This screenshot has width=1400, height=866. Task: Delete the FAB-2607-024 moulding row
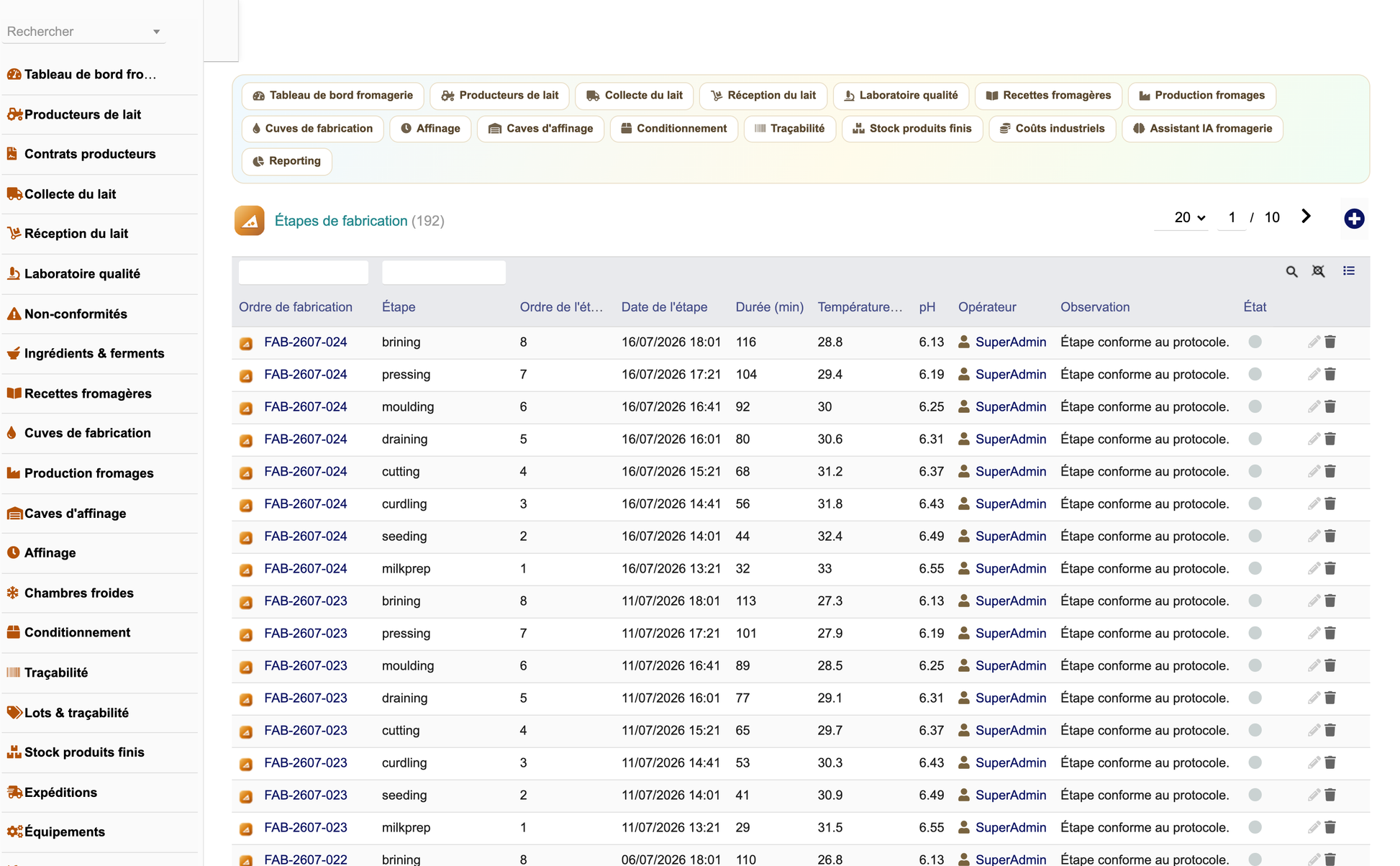[1330, 406]
